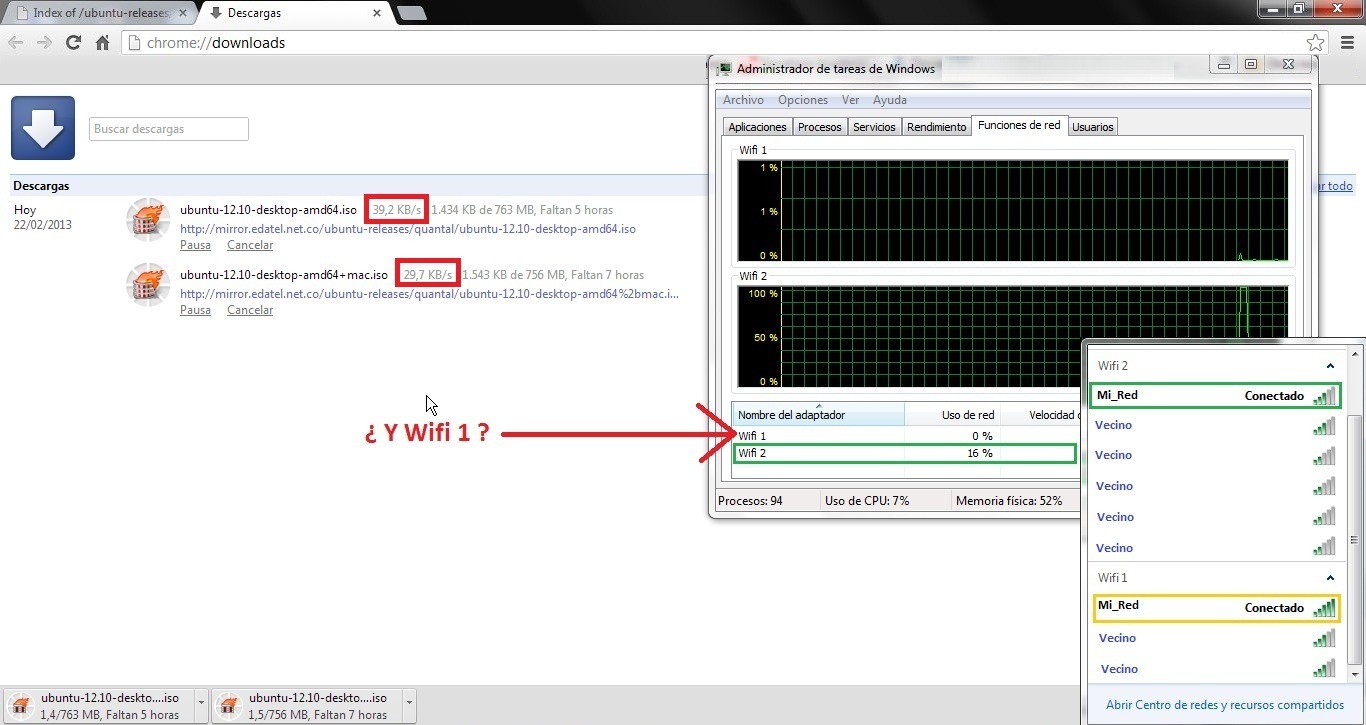Sort by Uso de red column header

click(x=950, y=415)
